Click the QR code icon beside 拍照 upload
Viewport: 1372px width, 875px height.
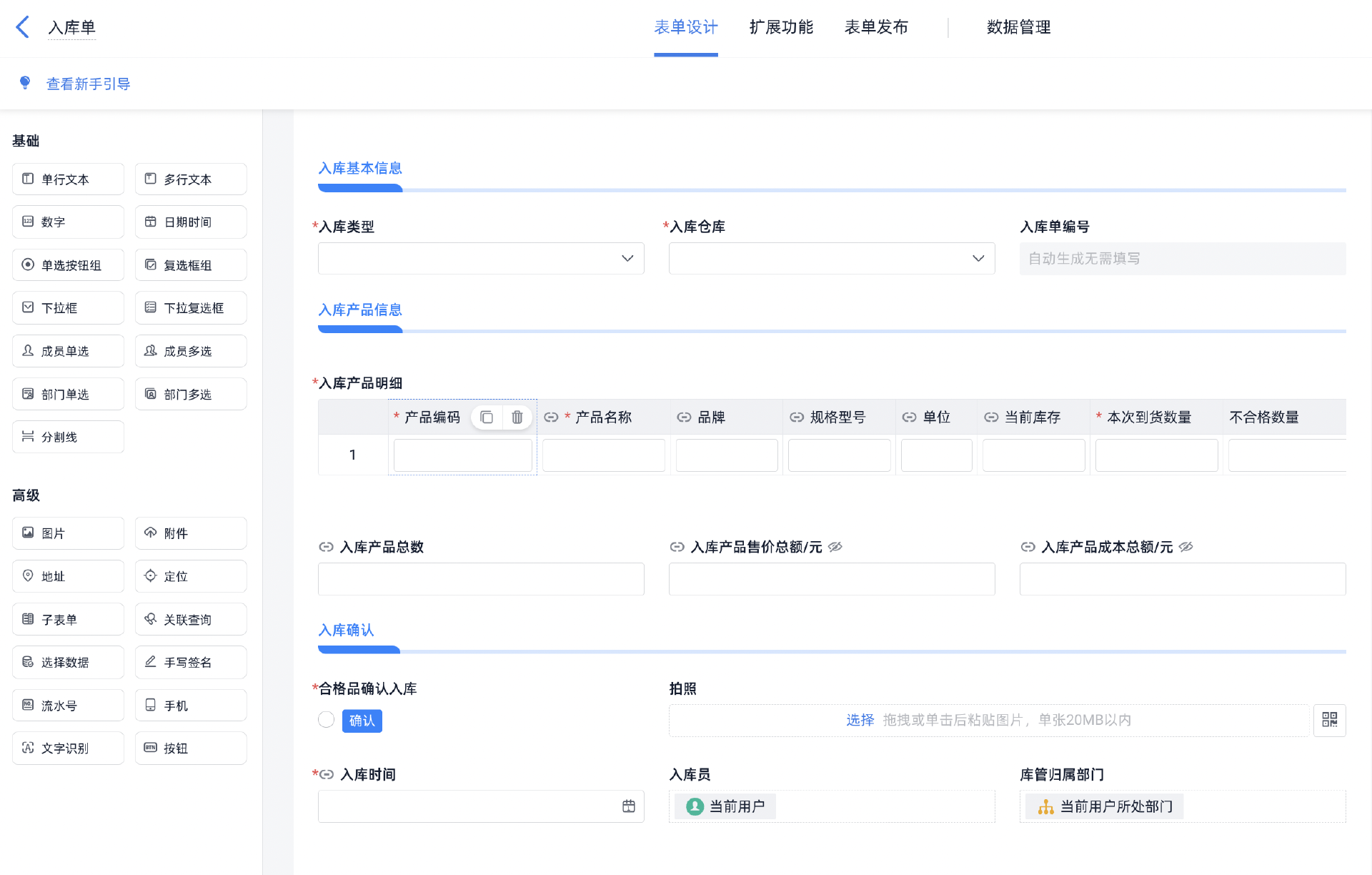[x=1329, y=720]
